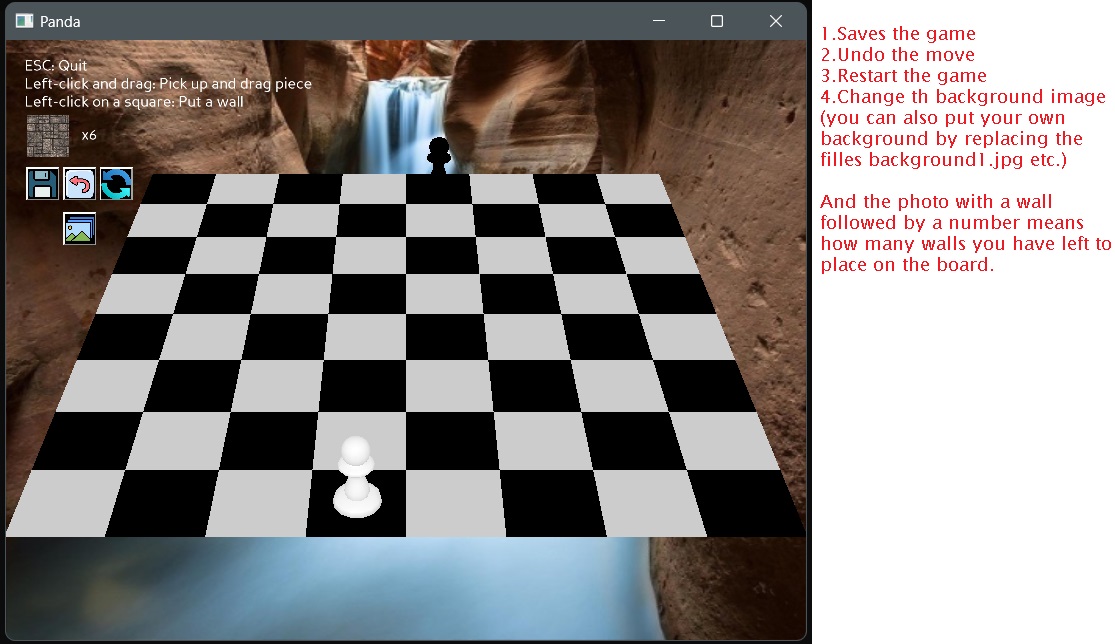Save the game using the floppy disk icon
This screenshot has height=644, width=1115.
[x=41, y=183]
